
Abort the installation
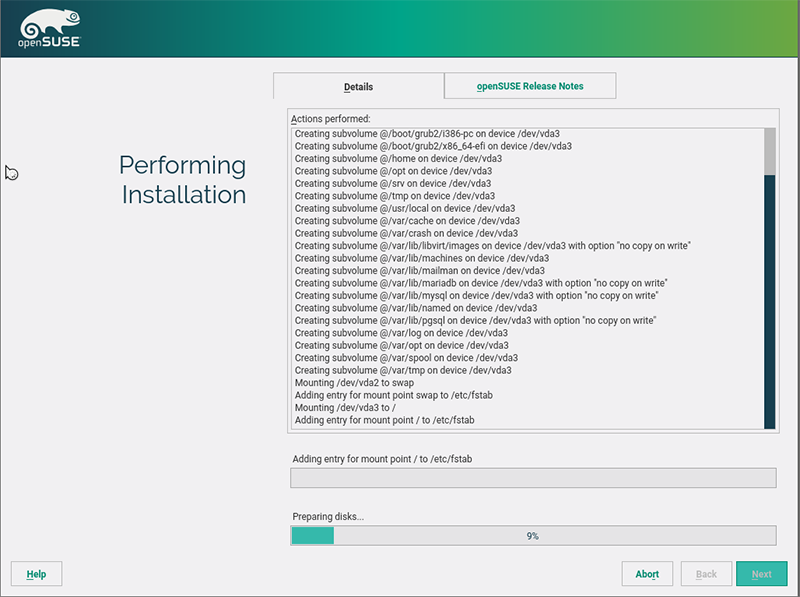tap(647, 574)
